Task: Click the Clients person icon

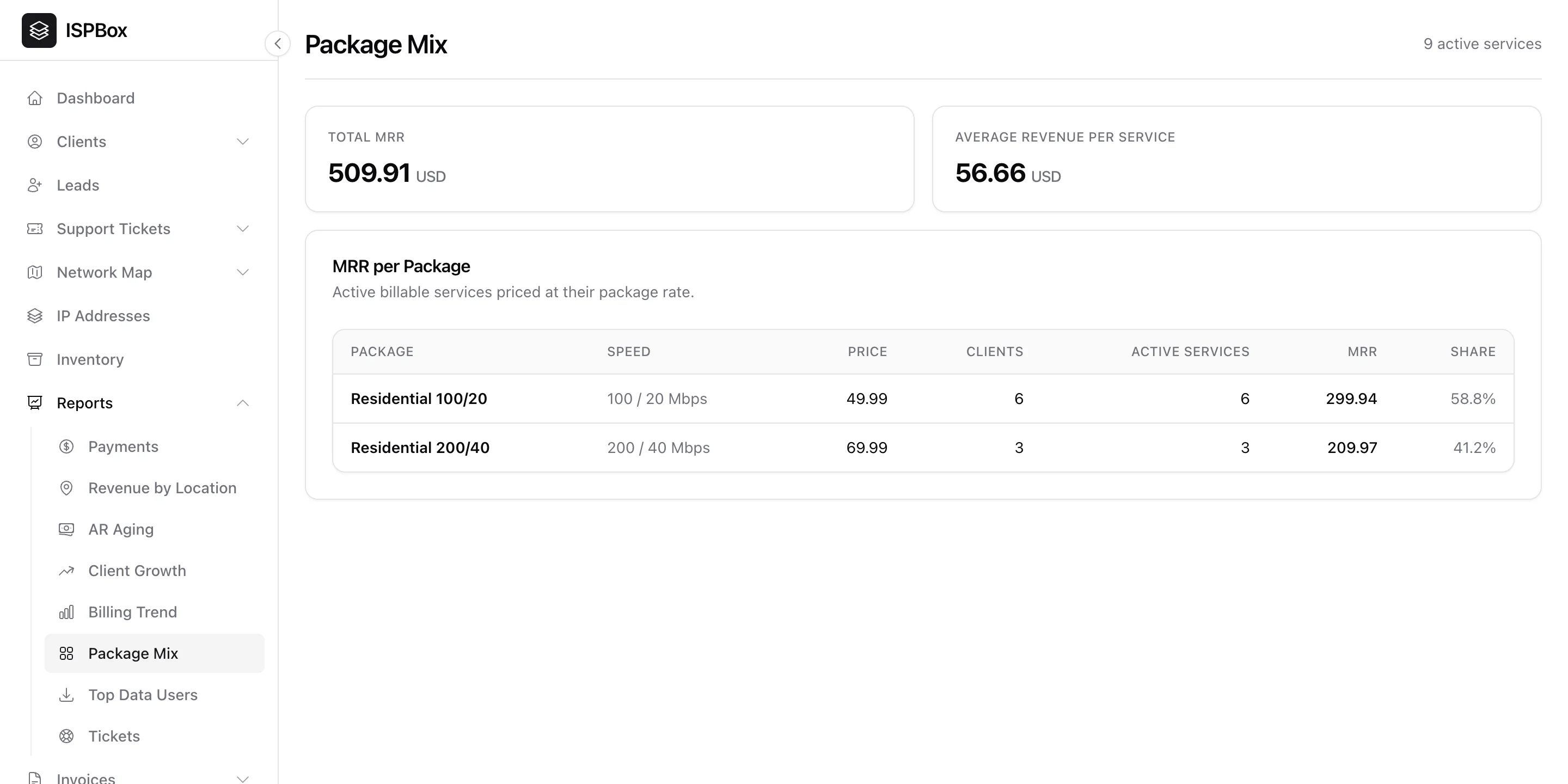Action: [x=35, y=142]
